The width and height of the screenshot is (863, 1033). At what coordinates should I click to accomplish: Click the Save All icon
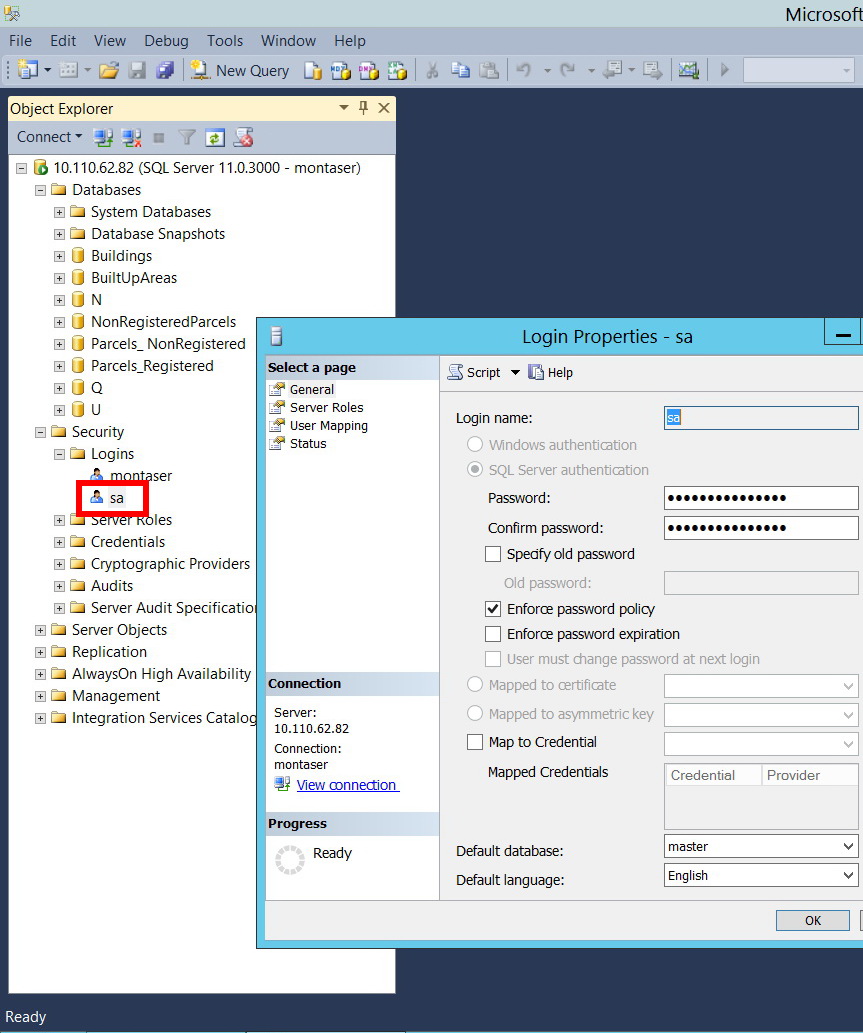coord(165,70)
